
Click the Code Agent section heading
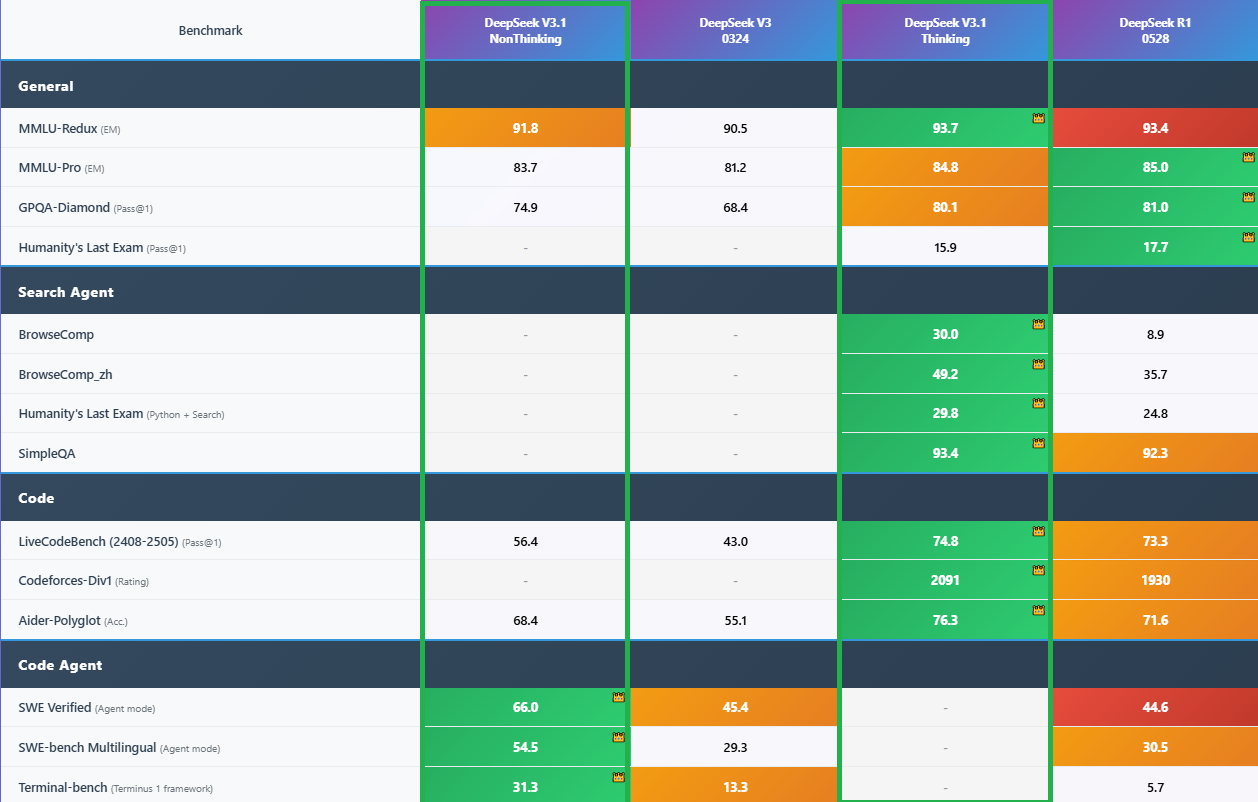click(60, 665)
